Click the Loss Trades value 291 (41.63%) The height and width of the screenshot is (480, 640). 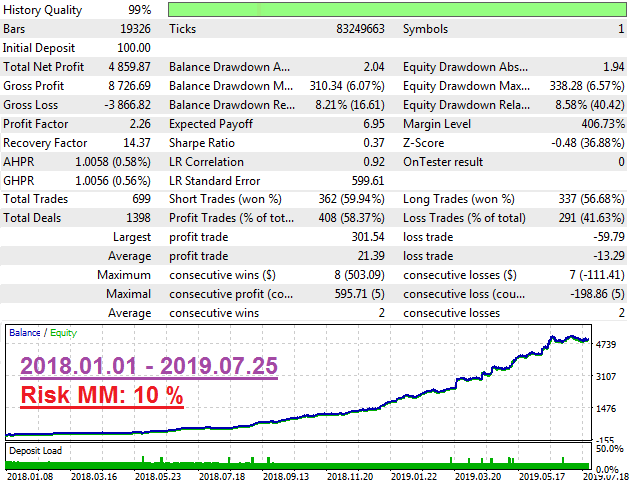tap(591, 218)
